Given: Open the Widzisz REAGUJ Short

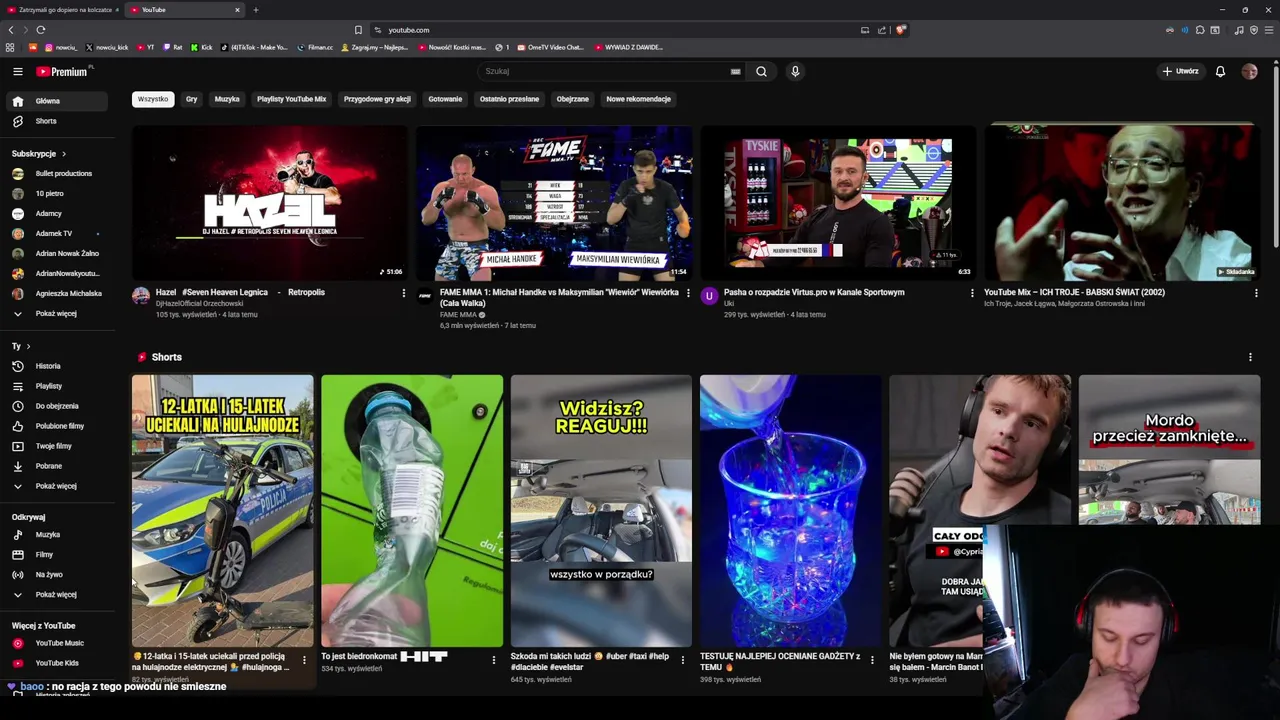Looking at the screenshot, I should click(601, 511).
